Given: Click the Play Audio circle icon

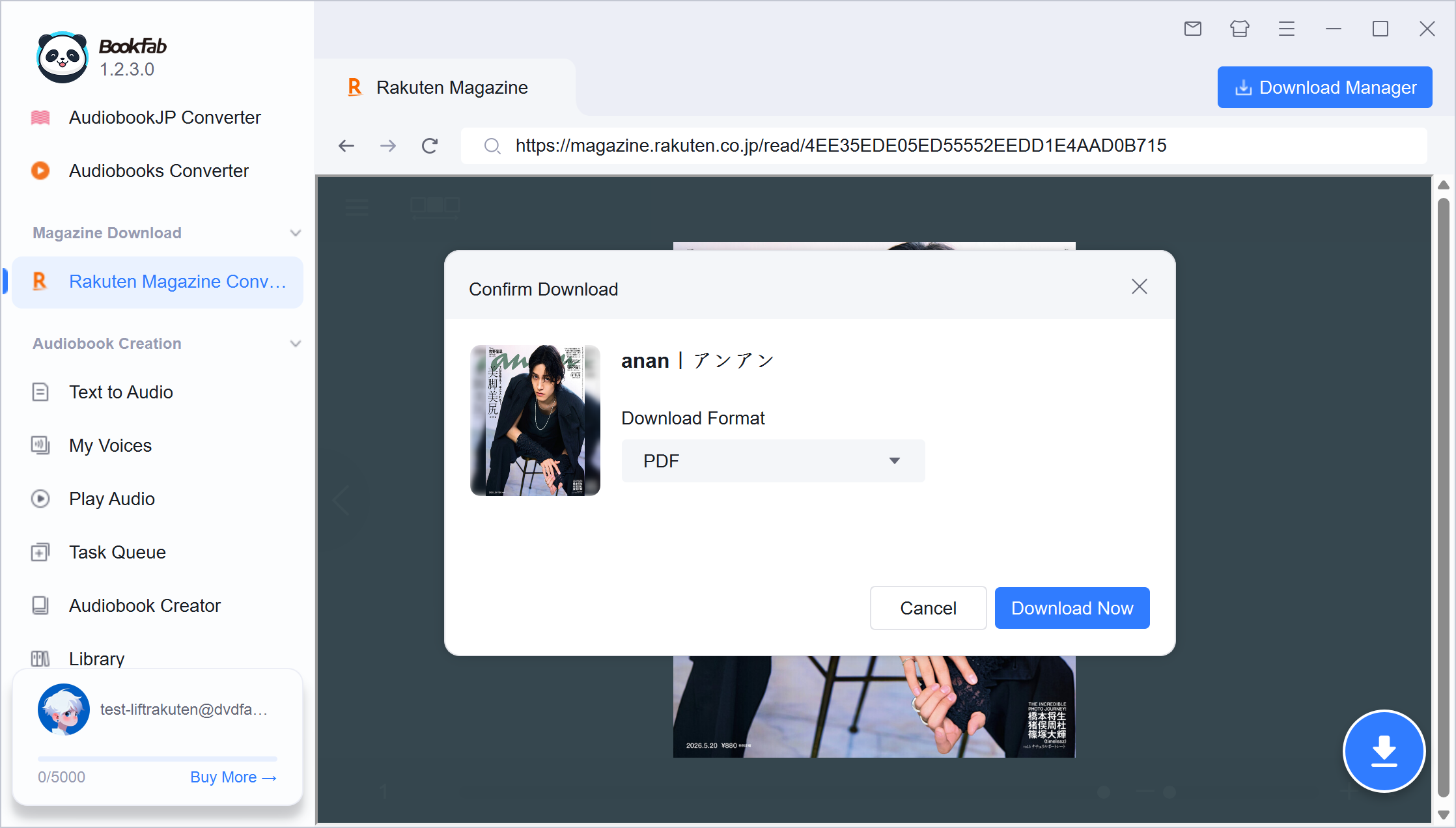Looking at the screenshot, I should (40, 499).
